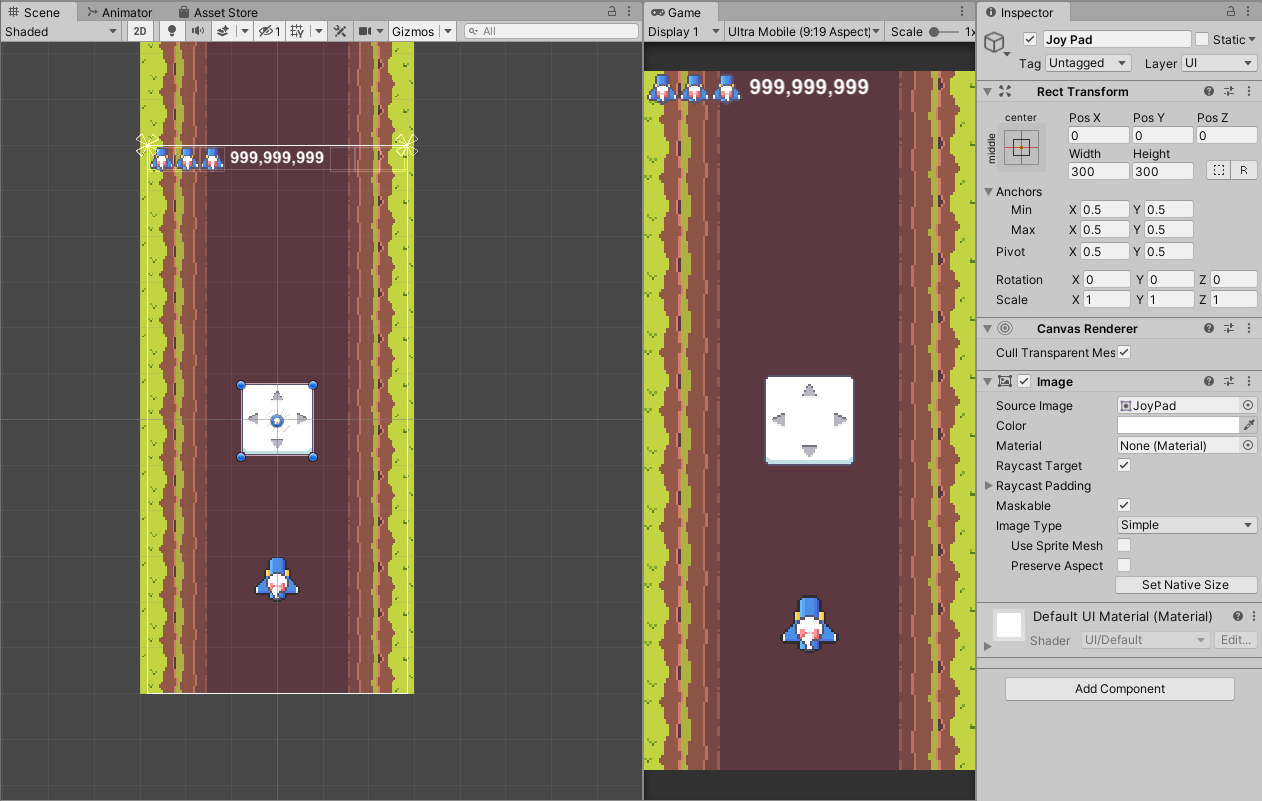
Task: Open the component tools icon in Scene toolbar
Action: tap(340, 31)
